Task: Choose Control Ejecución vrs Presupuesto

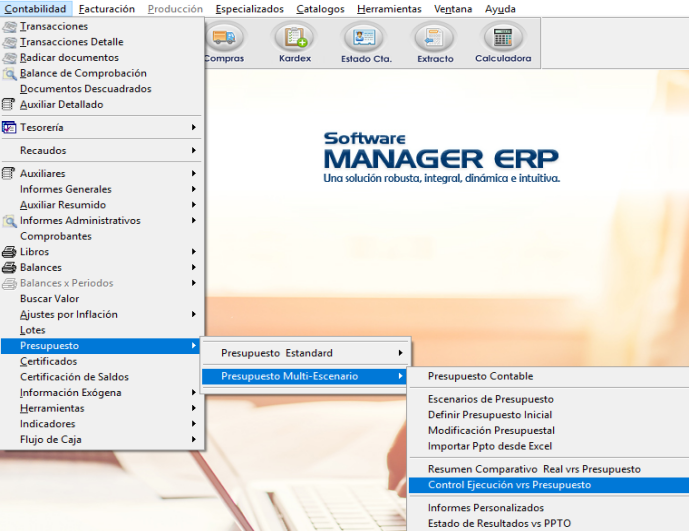Action: [549, 485]
